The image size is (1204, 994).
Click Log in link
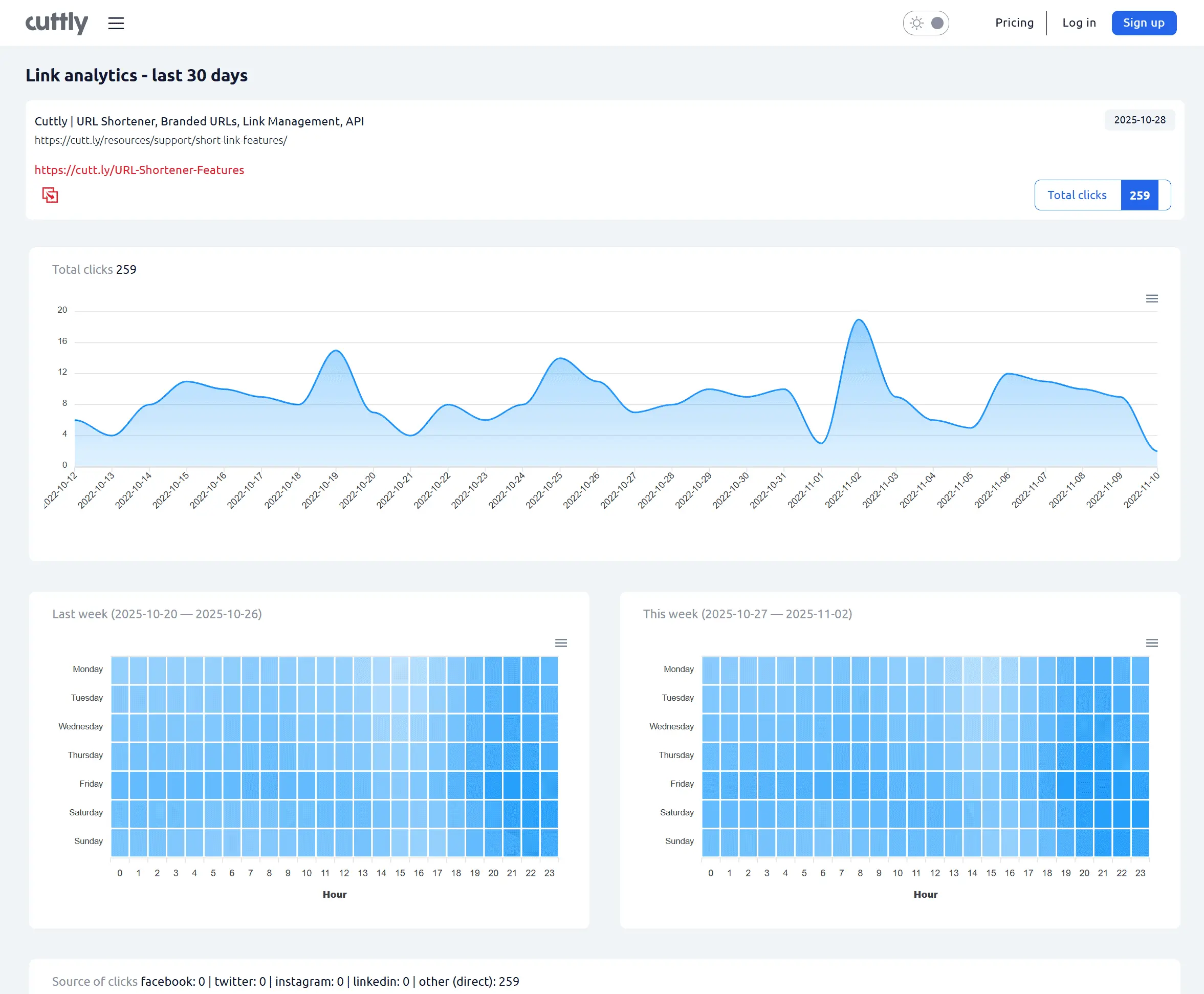tap(1079, 23)
